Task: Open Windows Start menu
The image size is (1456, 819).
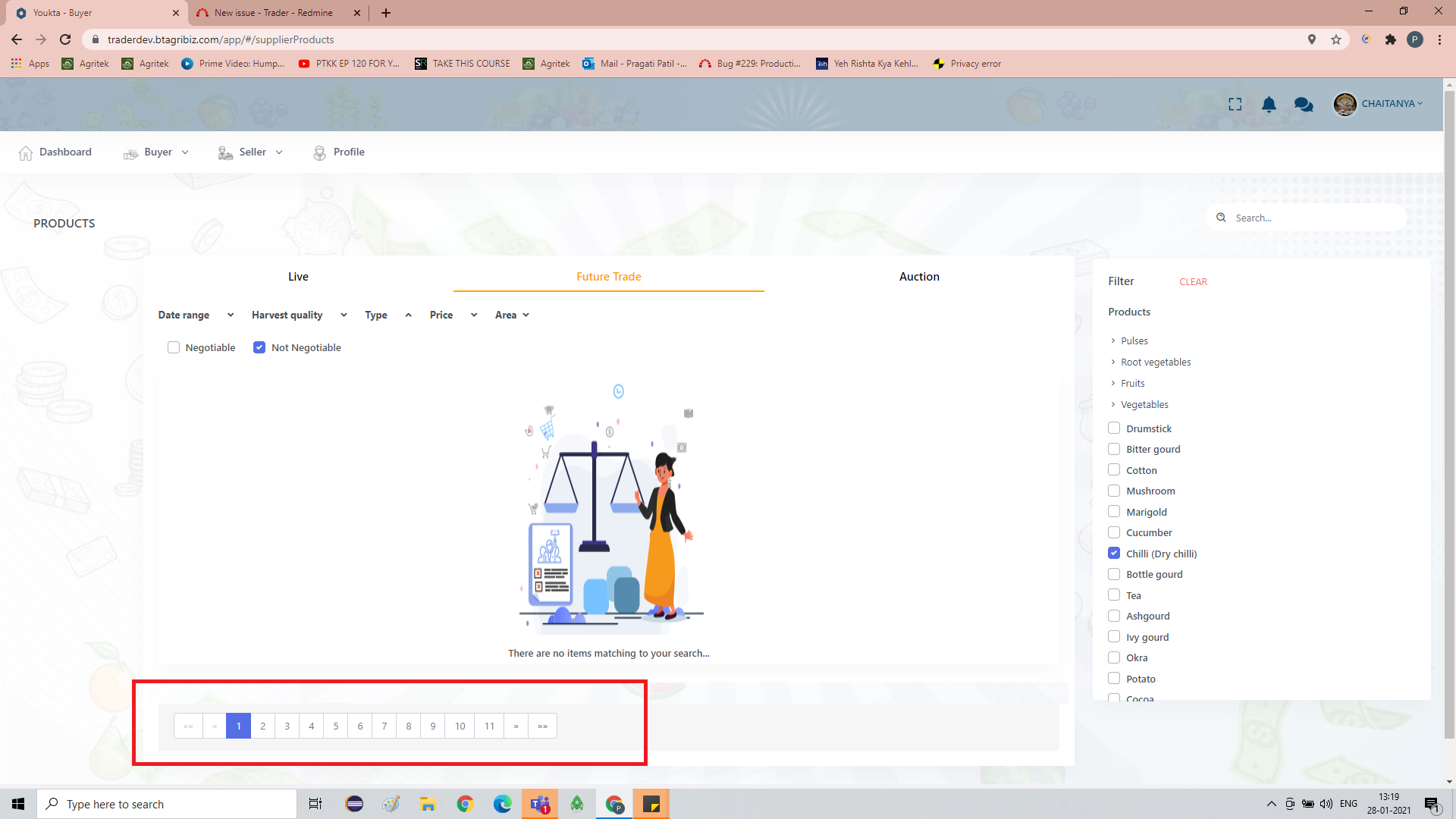Action: point(18,804)
